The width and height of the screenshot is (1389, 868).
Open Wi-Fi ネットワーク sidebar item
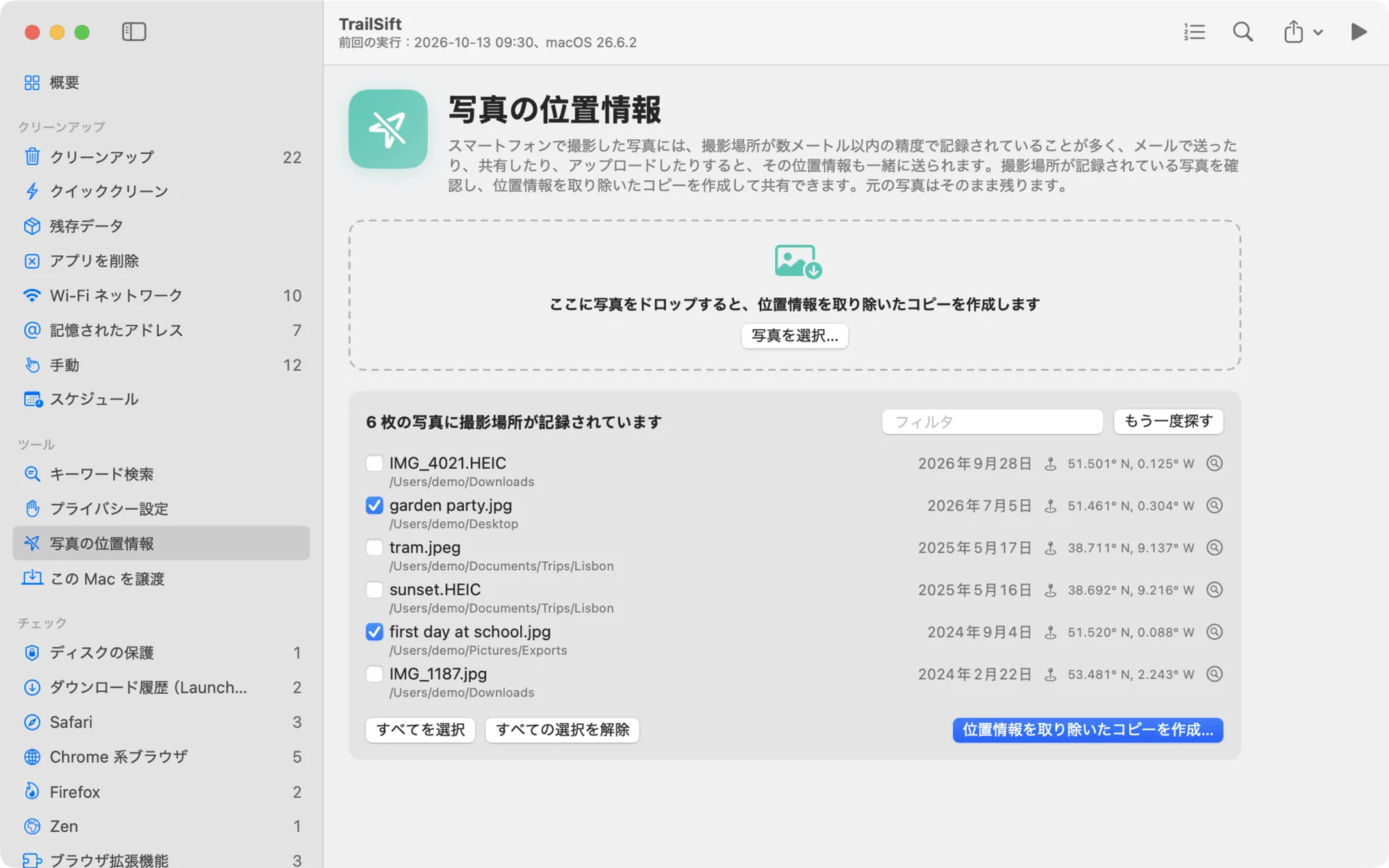[161, 296]
